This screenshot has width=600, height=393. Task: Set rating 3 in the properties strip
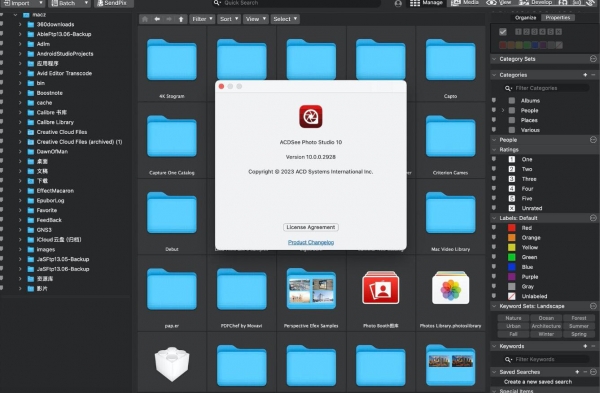click(534, 32)
